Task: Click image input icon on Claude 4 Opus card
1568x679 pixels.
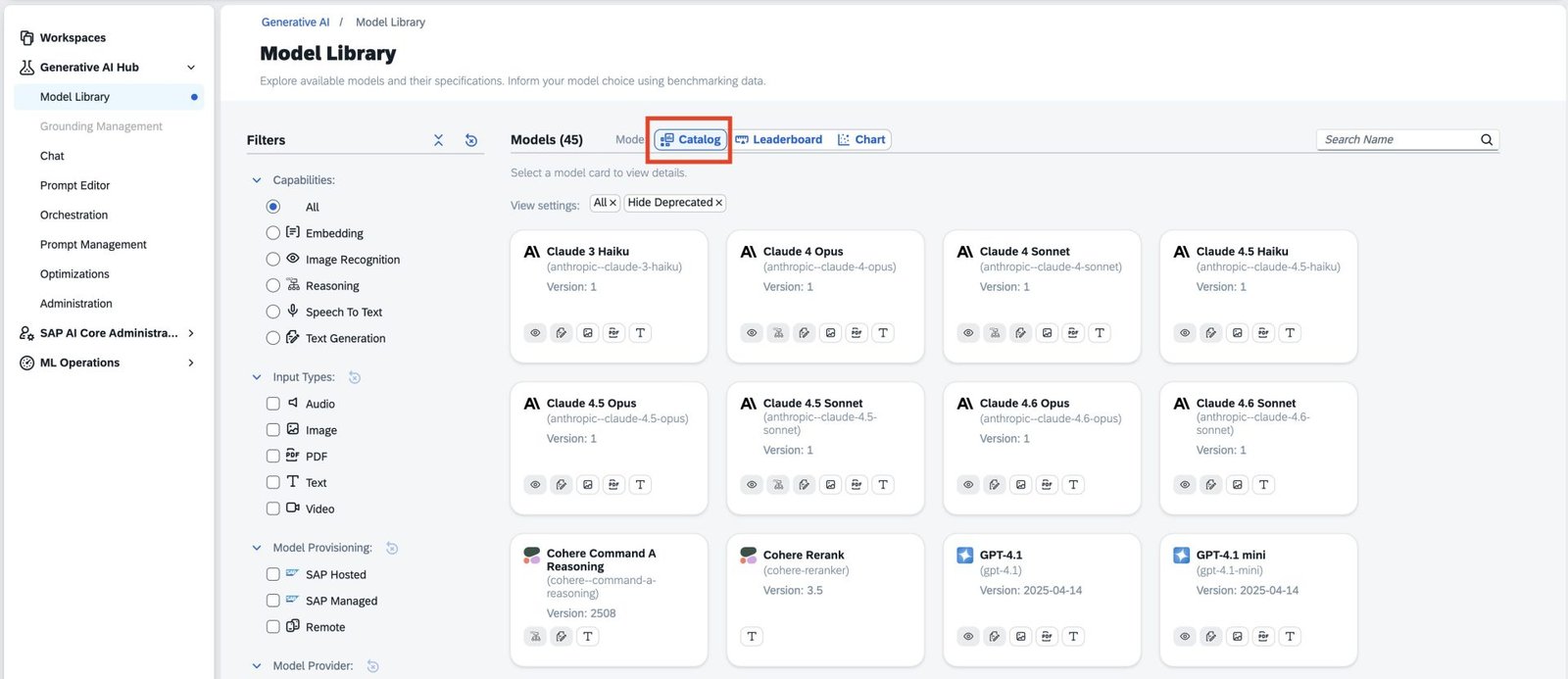Action: (830, 333)
